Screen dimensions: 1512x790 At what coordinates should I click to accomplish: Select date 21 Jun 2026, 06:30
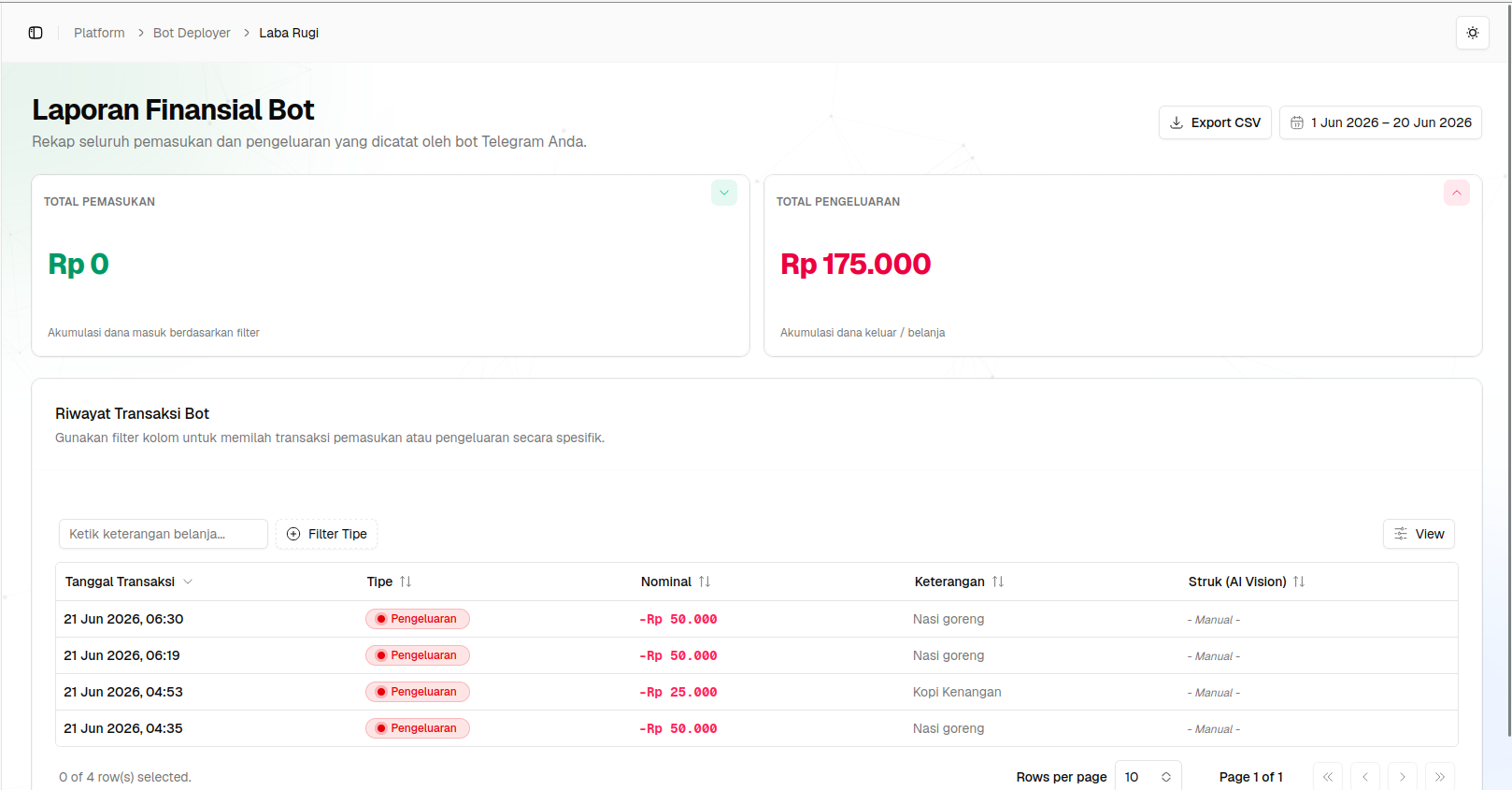[x=123, y=619]
